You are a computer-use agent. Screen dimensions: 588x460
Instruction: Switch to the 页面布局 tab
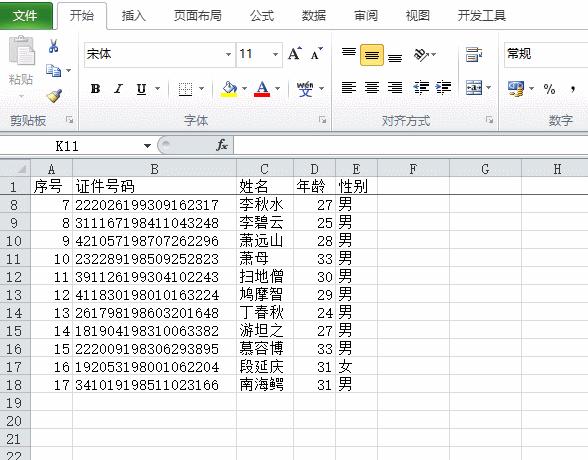pyautogui.click(x=198, y=16)
